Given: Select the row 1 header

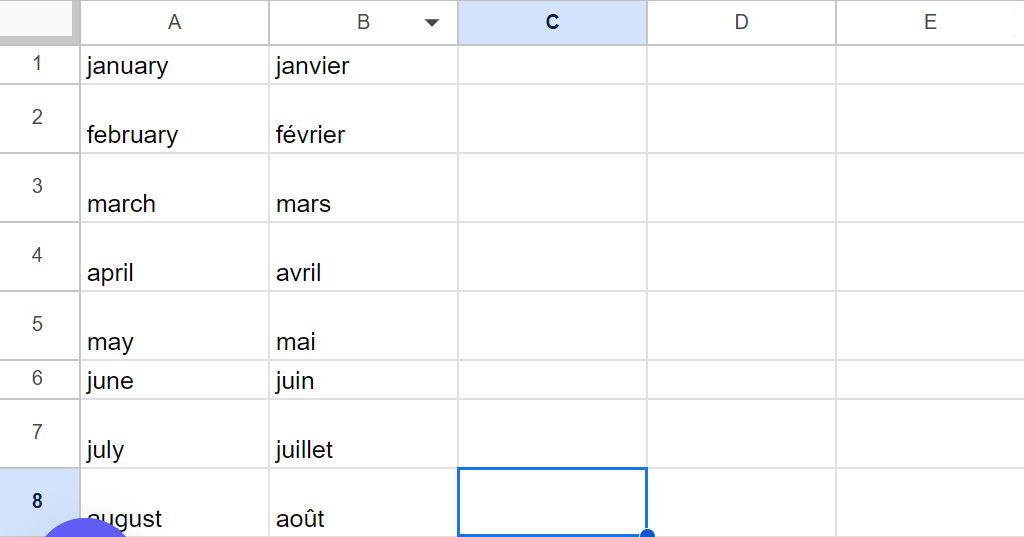Looking at the screenshot, I should pyautogui.click(x=39, y=65).
